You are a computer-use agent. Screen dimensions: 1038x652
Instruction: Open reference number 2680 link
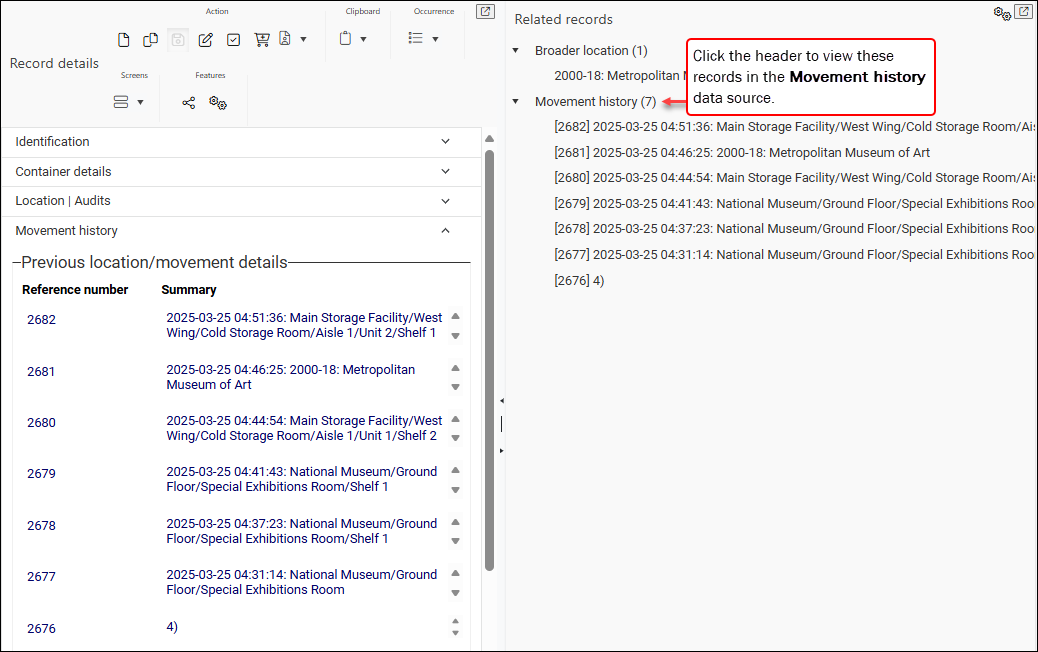point(41,422)
